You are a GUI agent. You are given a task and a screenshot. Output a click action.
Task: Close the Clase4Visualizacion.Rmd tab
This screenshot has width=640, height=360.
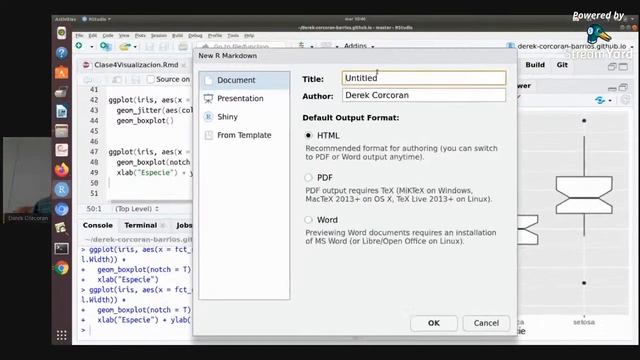click(184, 65)
